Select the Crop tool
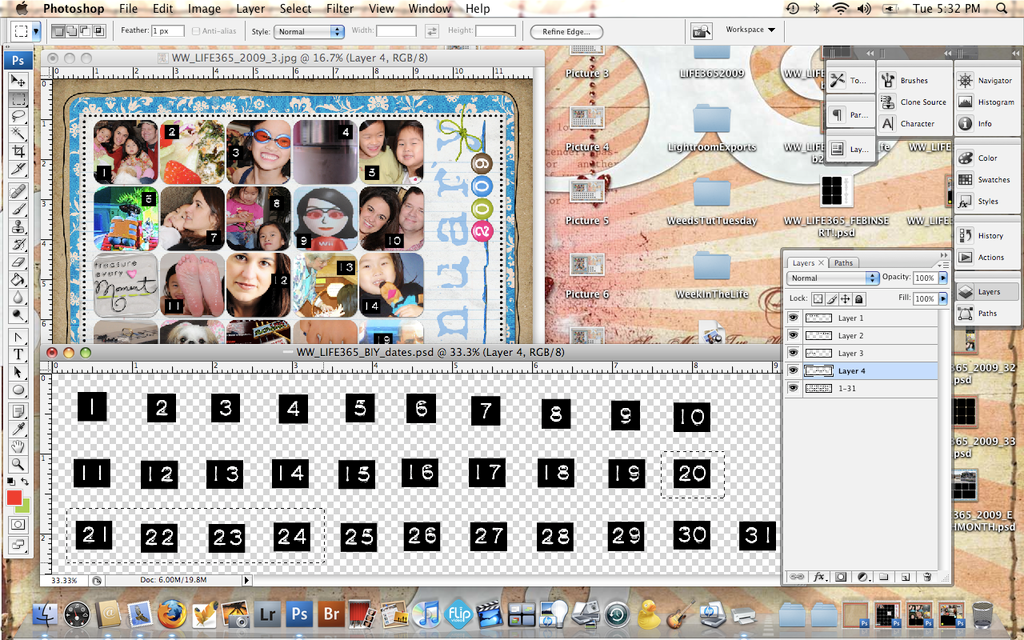 click(x=18, y=152)
